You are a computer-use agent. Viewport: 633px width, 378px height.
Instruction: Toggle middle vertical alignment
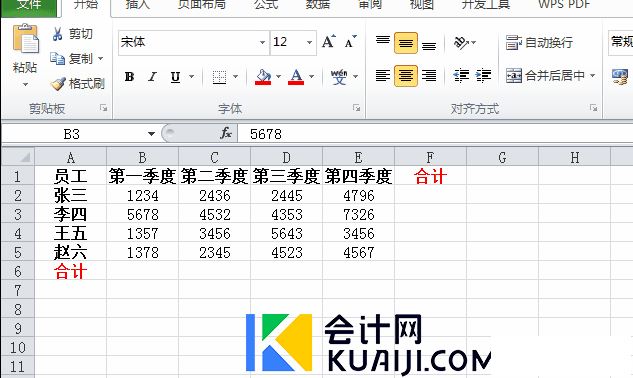coord(406,43)
